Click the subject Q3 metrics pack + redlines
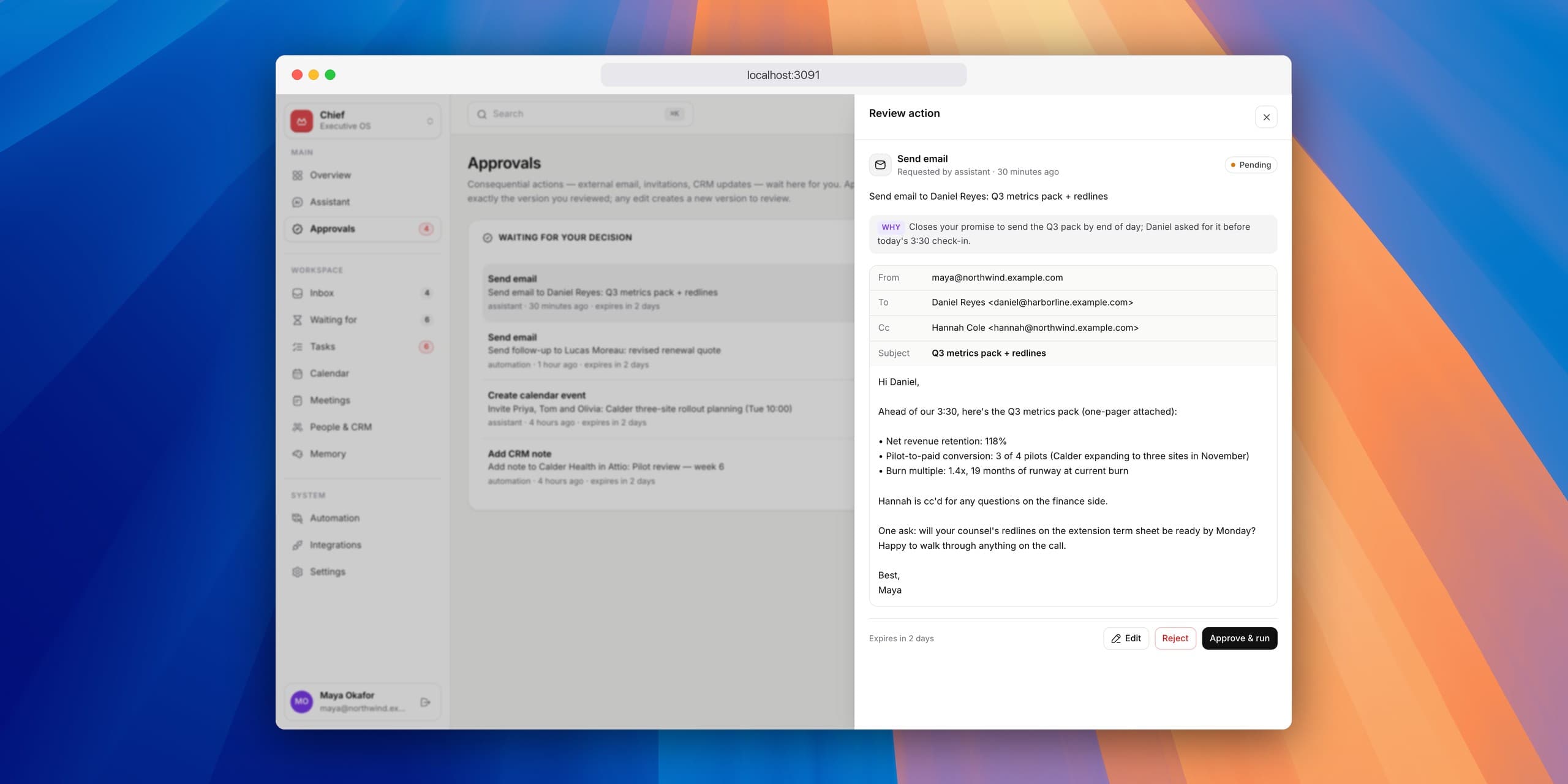This screenshot has height=784, width=1568. click(989, 353)
